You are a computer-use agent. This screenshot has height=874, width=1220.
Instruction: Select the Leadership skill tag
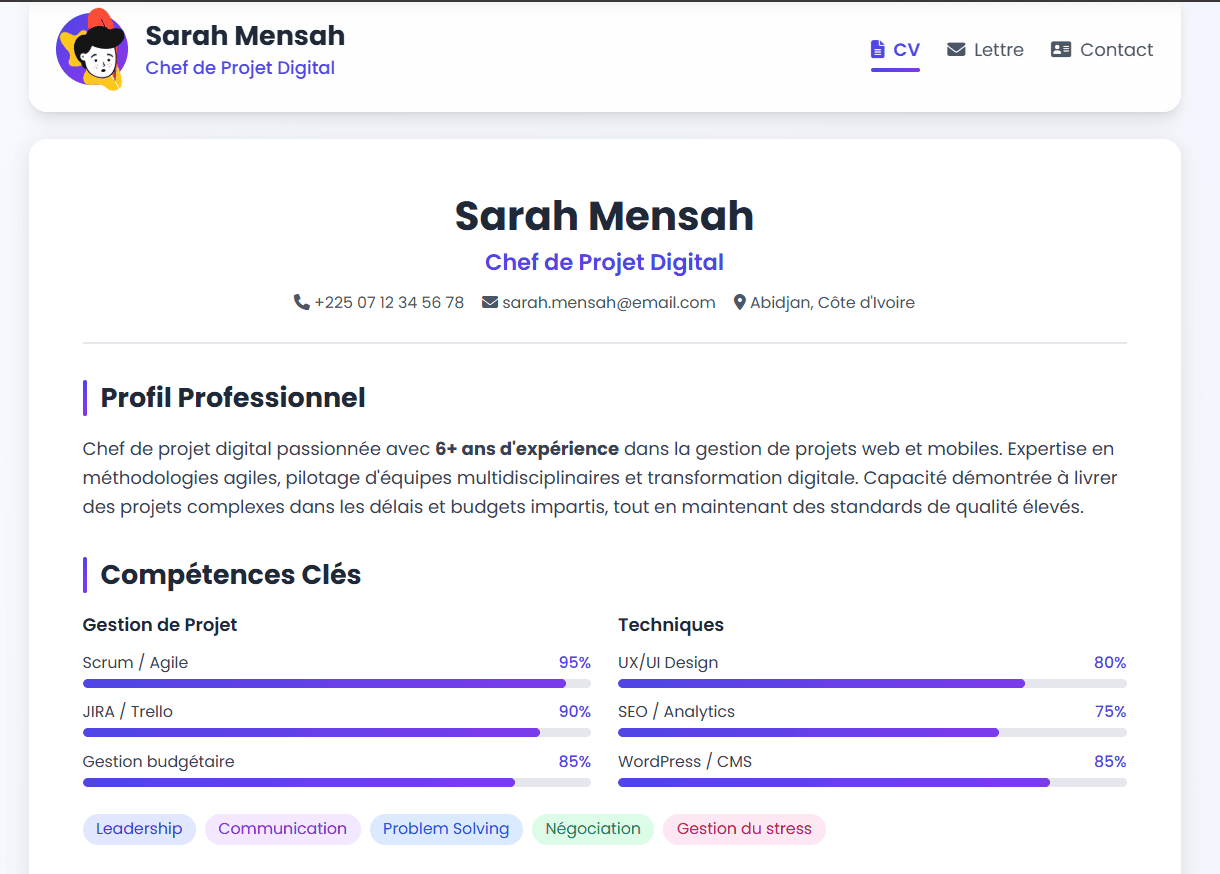coord(139,828)
